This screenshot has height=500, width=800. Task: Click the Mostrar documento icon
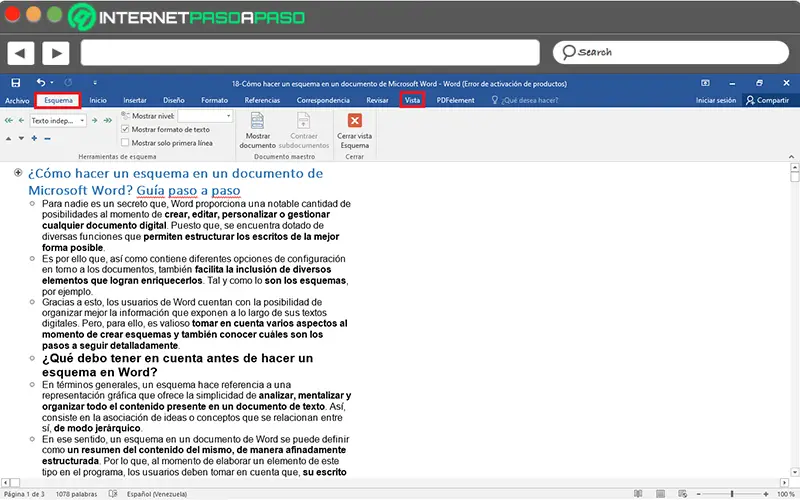[257, 121]
